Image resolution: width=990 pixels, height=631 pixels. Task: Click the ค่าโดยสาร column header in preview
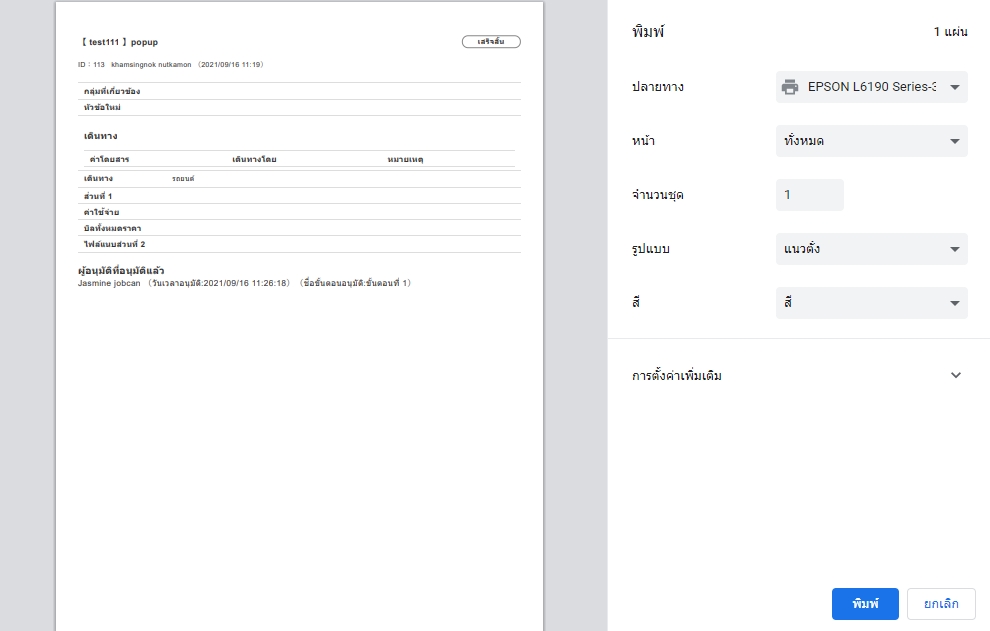(109, 159)
